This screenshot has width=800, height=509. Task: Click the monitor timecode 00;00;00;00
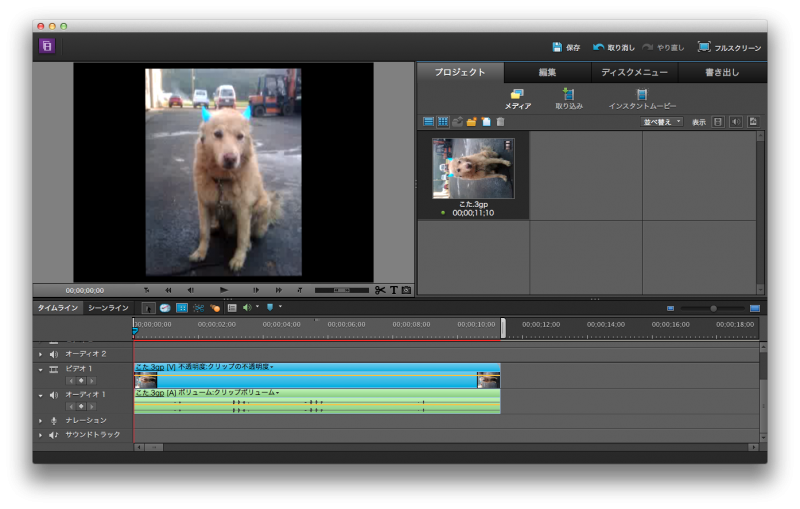click(85, 291)
